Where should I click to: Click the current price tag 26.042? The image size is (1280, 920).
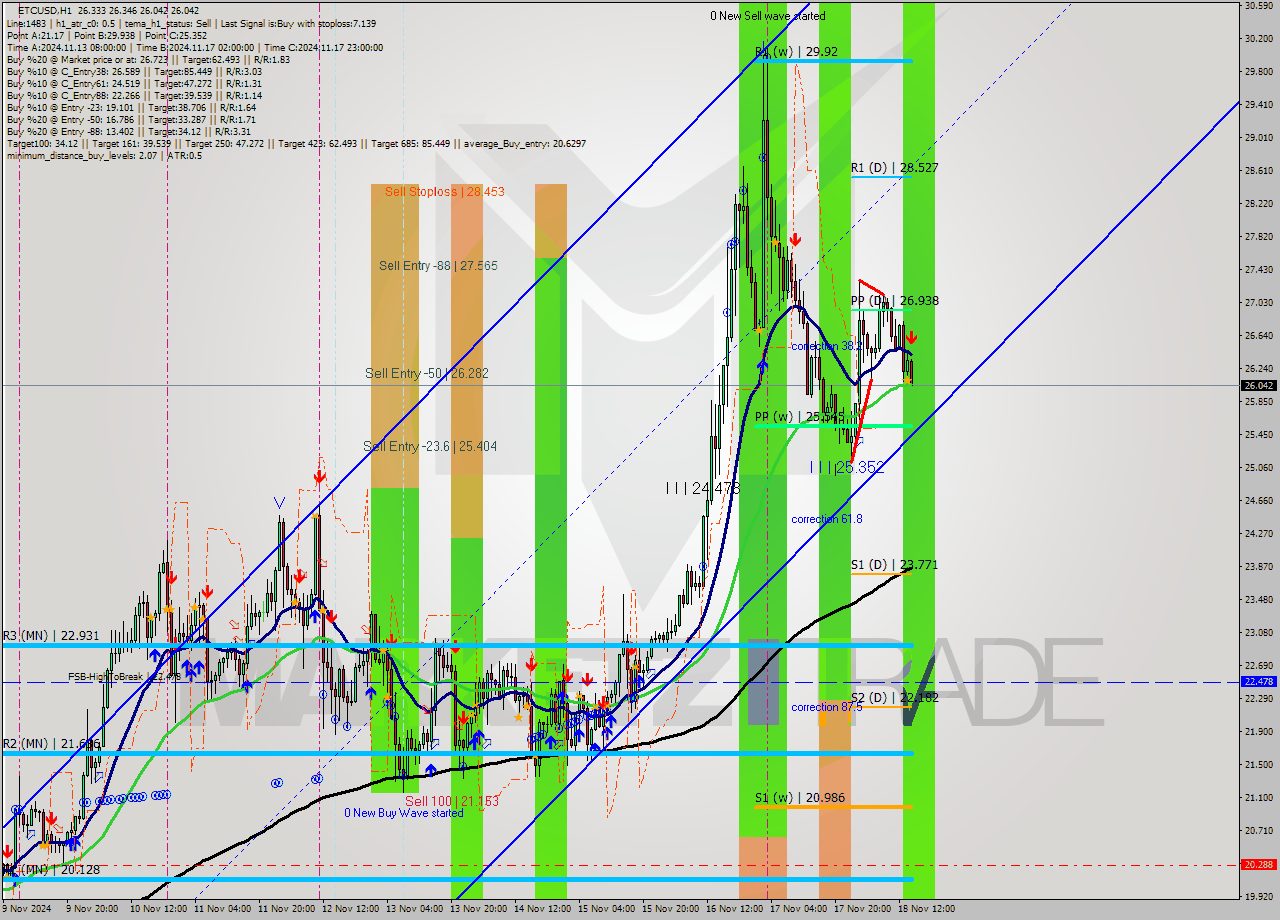click(1258, 385)
